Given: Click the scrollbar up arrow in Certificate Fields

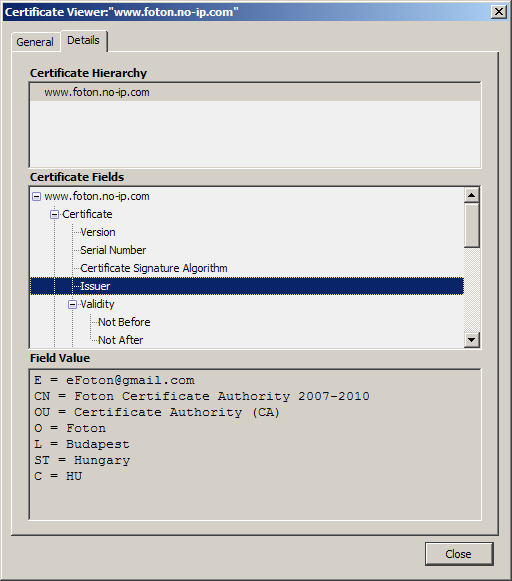Looking at the screenshot, I should [x=472, y=195].
